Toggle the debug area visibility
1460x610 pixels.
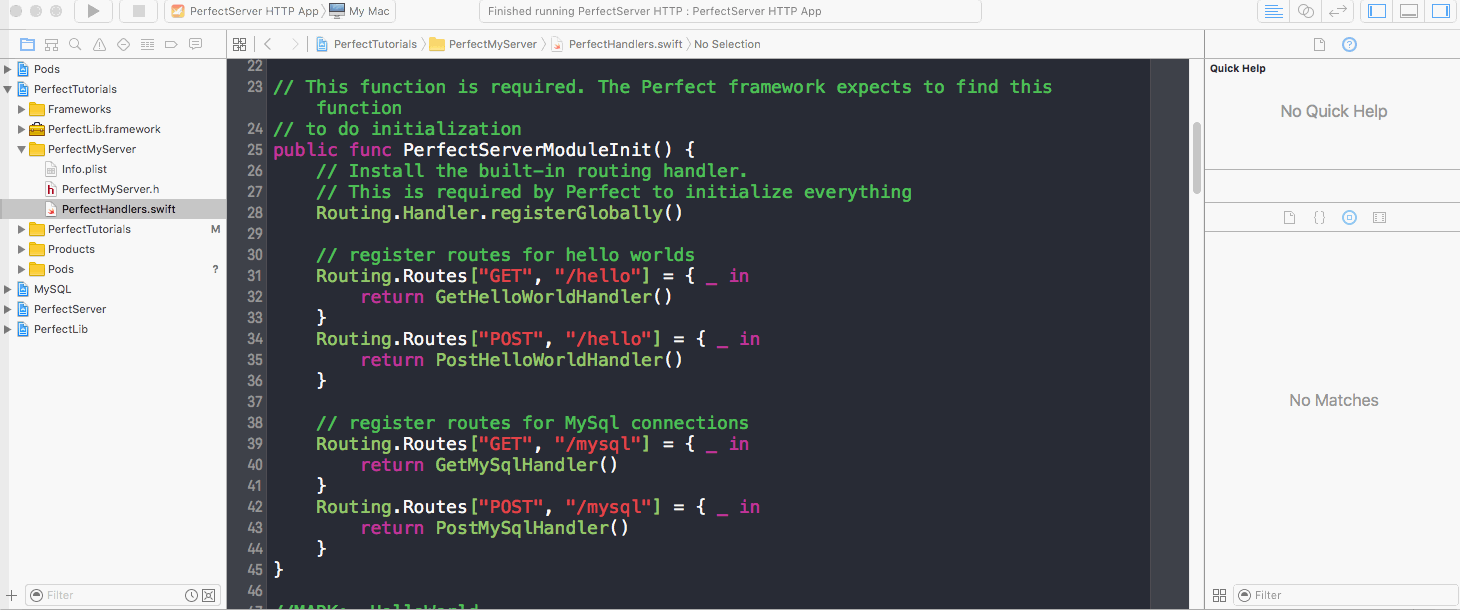click(x=1409, y=12)
